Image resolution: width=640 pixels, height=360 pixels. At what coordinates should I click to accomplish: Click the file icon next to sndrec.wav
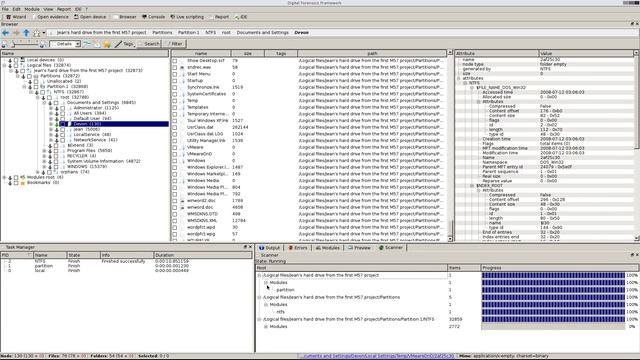tap(182, 67)
